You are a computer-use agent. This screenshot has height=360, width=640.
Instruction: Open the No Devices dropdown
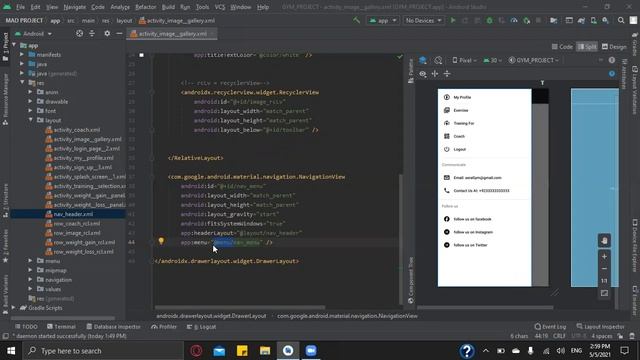[x=423, y=20]
